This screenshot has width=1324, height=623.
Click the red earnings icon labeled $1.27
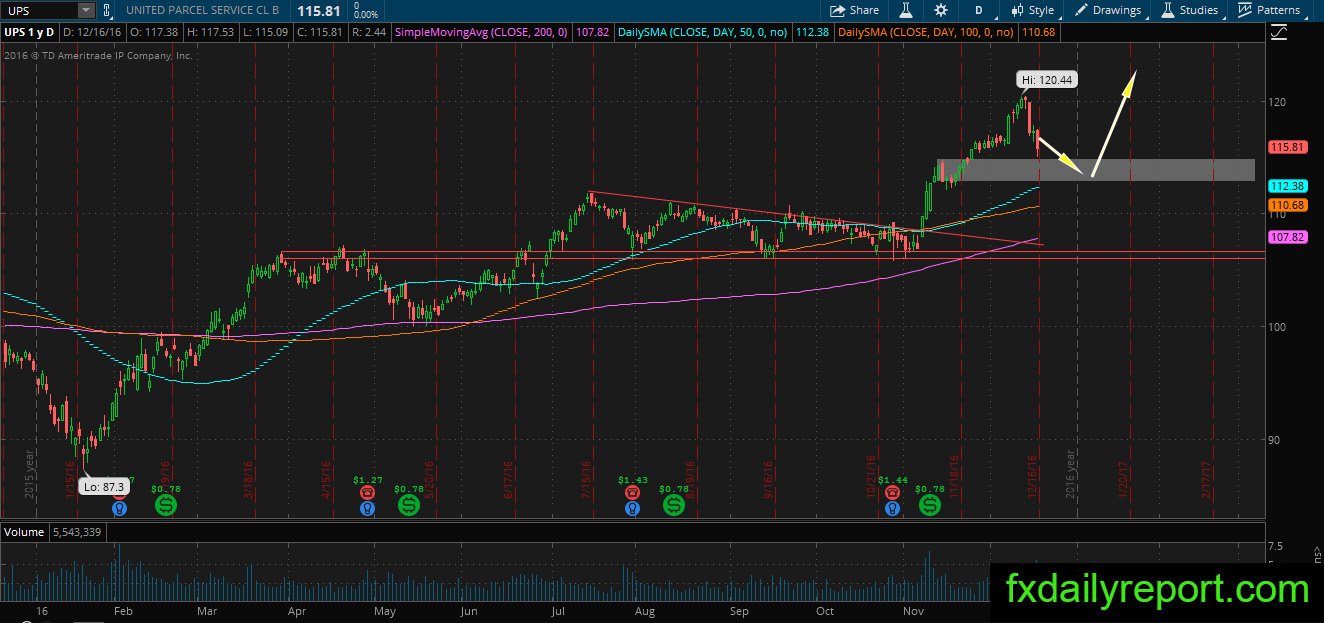point(368,493)
